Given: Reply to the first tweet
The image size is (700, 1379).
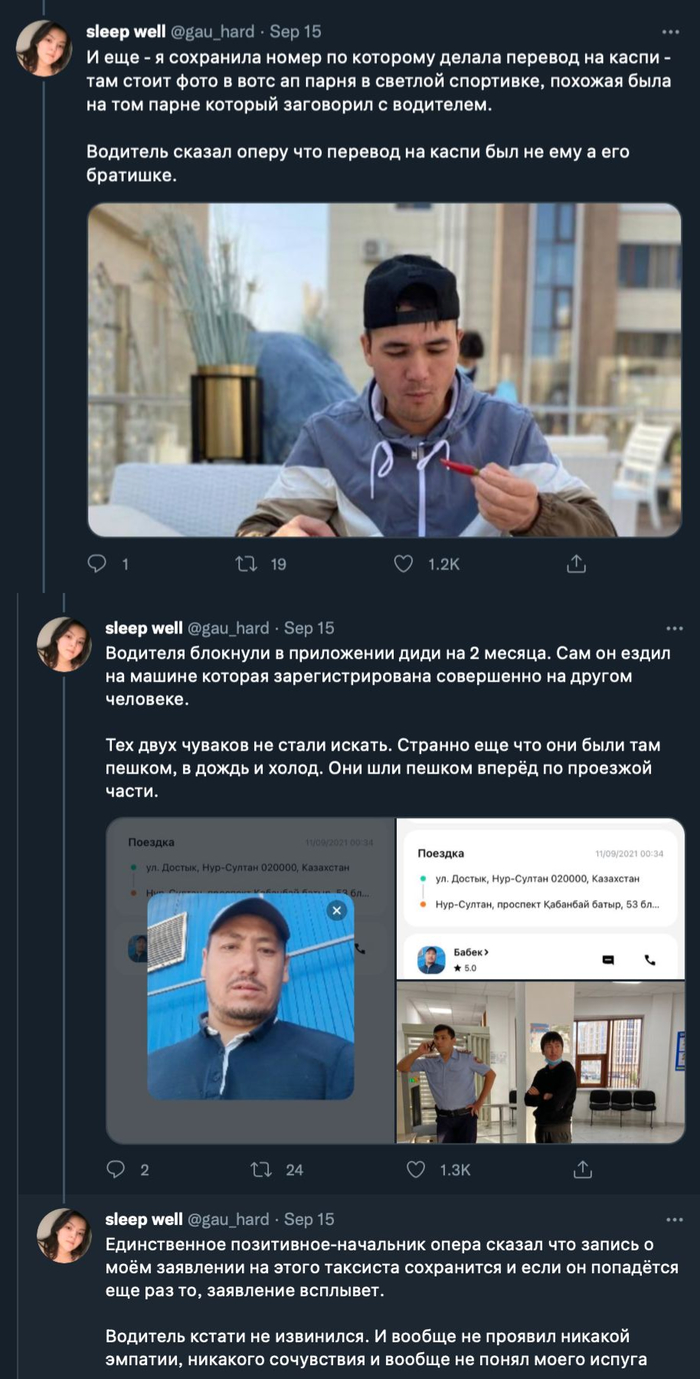Looking at the screenshot, I should pyautogui.click(x=97, y=564).
